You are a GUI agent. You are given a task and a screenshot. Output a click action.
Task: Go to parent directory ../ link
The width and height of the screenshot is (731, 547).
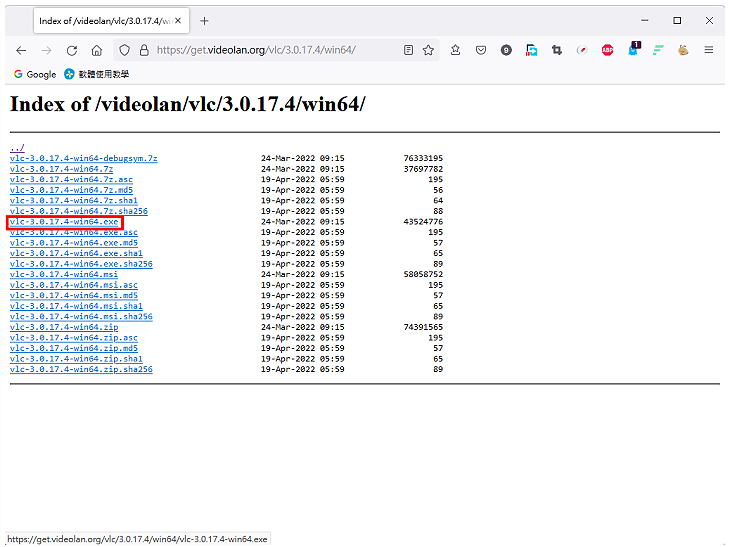[17, 148]
